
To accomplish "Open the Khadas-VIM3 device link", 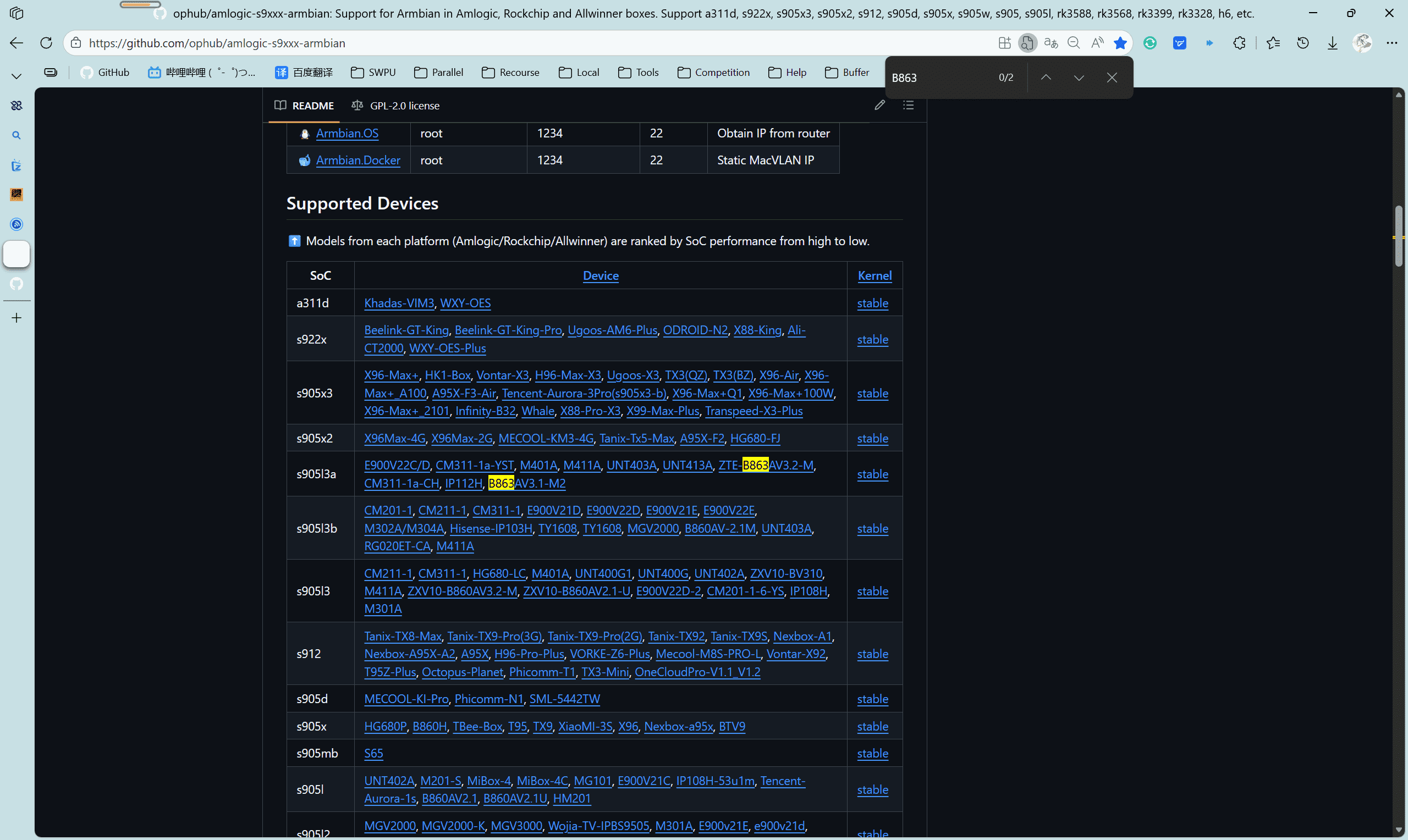I will [399, 303].
